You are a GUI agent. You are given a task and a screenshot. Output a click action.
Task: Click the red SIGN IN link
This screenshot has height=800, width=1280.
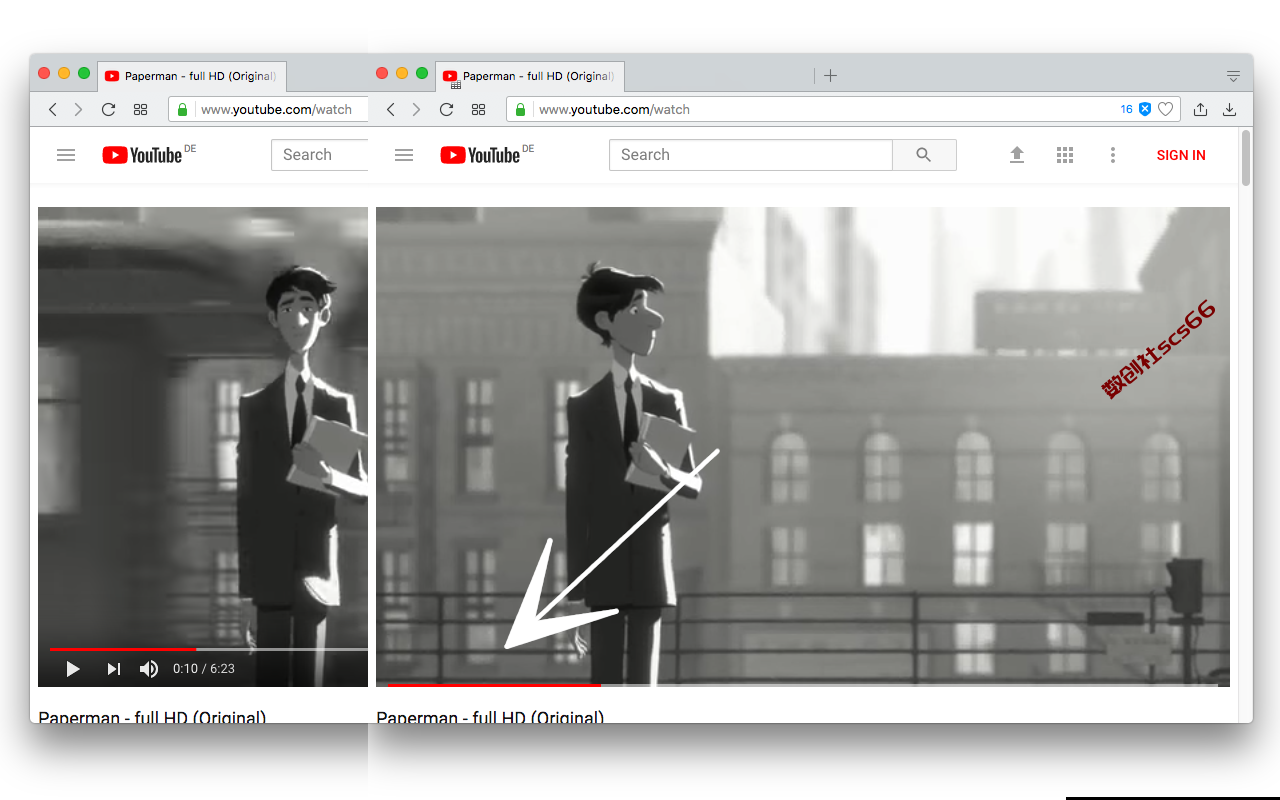(1181, 155)
